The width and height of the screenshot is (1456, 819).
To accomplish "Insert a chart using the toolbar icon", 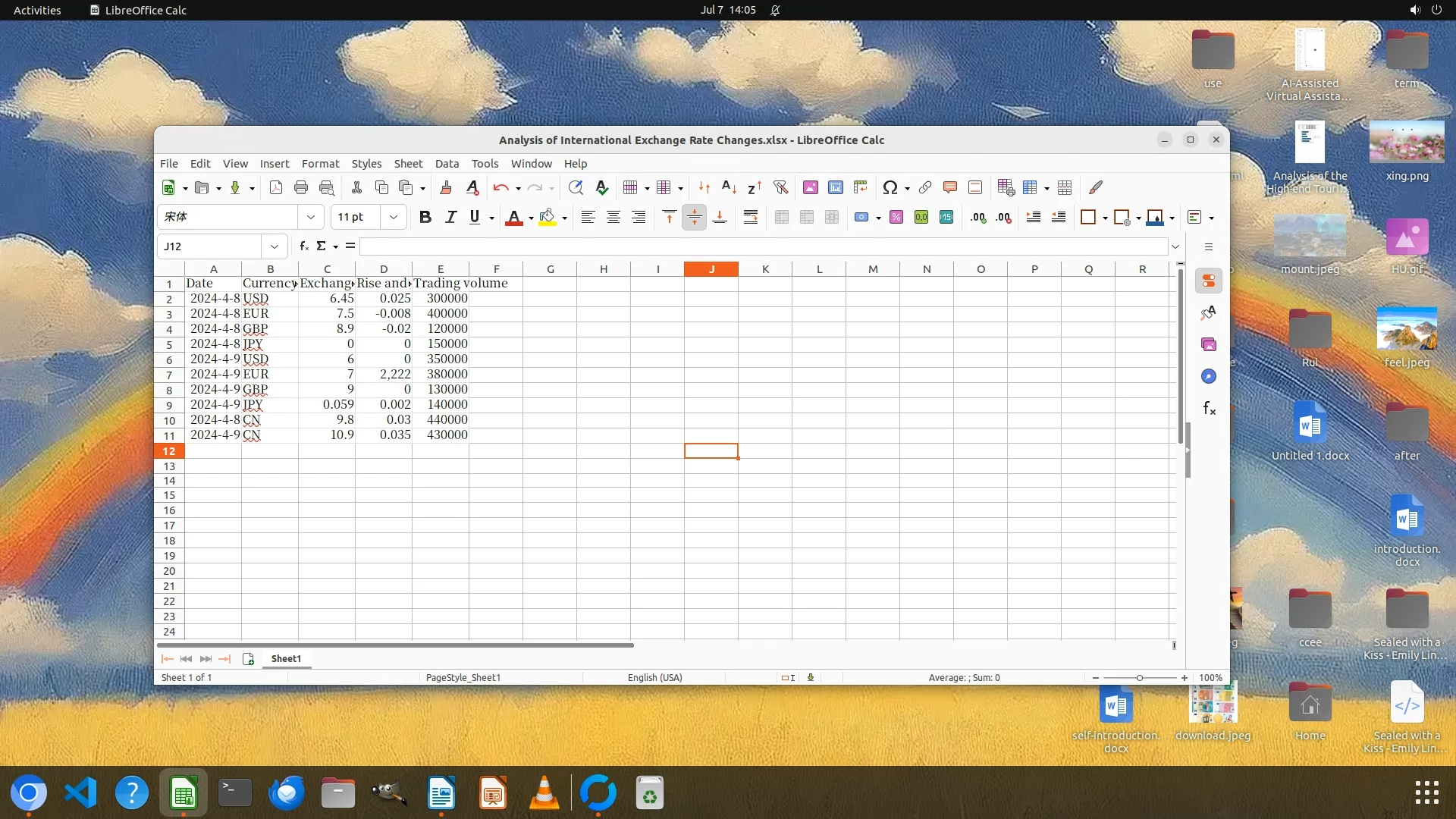I will point(835,187).
